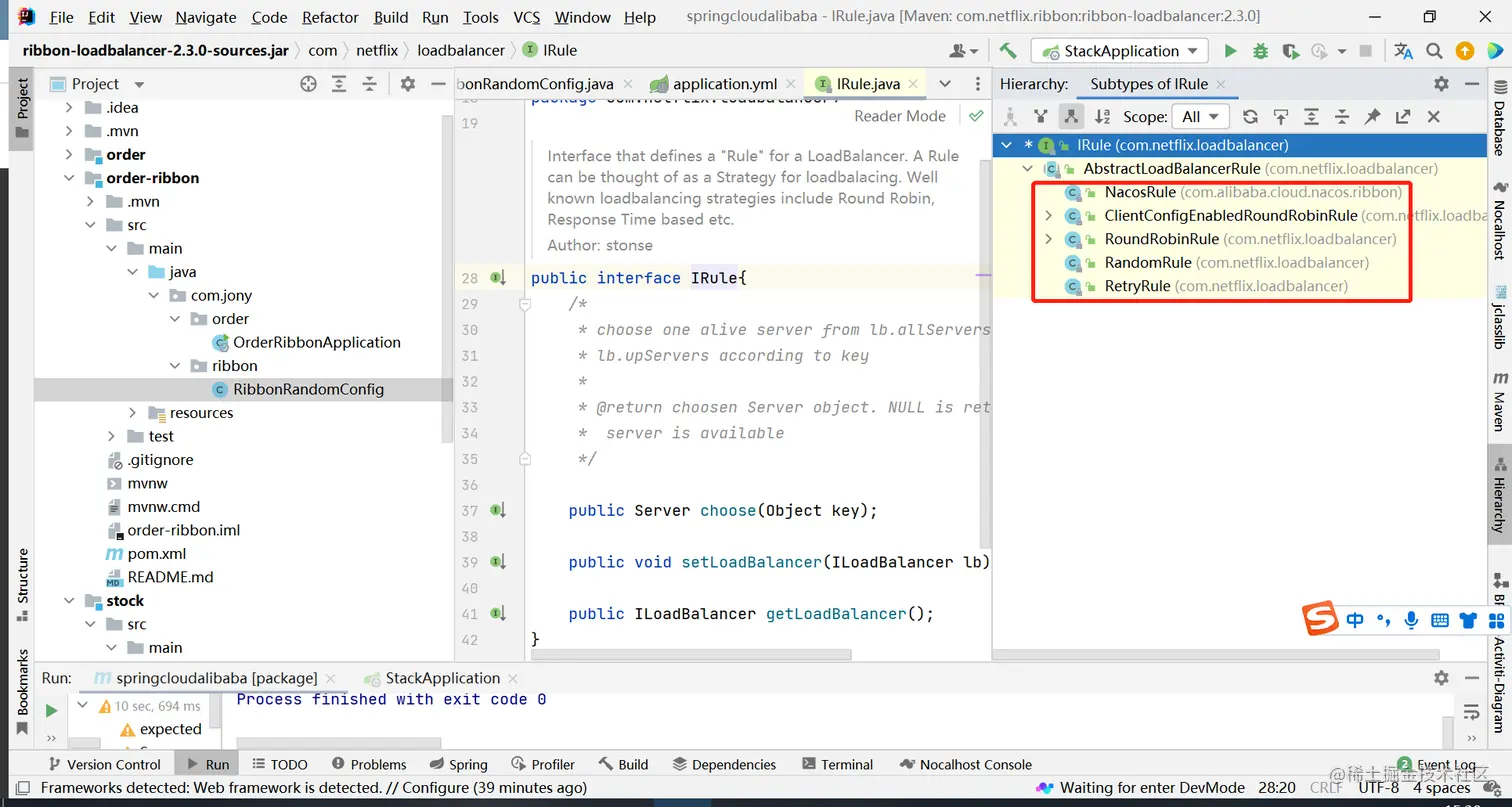Open the Terminal tool window
This screenshot has width=1512, height=807.
click(836, 765)
